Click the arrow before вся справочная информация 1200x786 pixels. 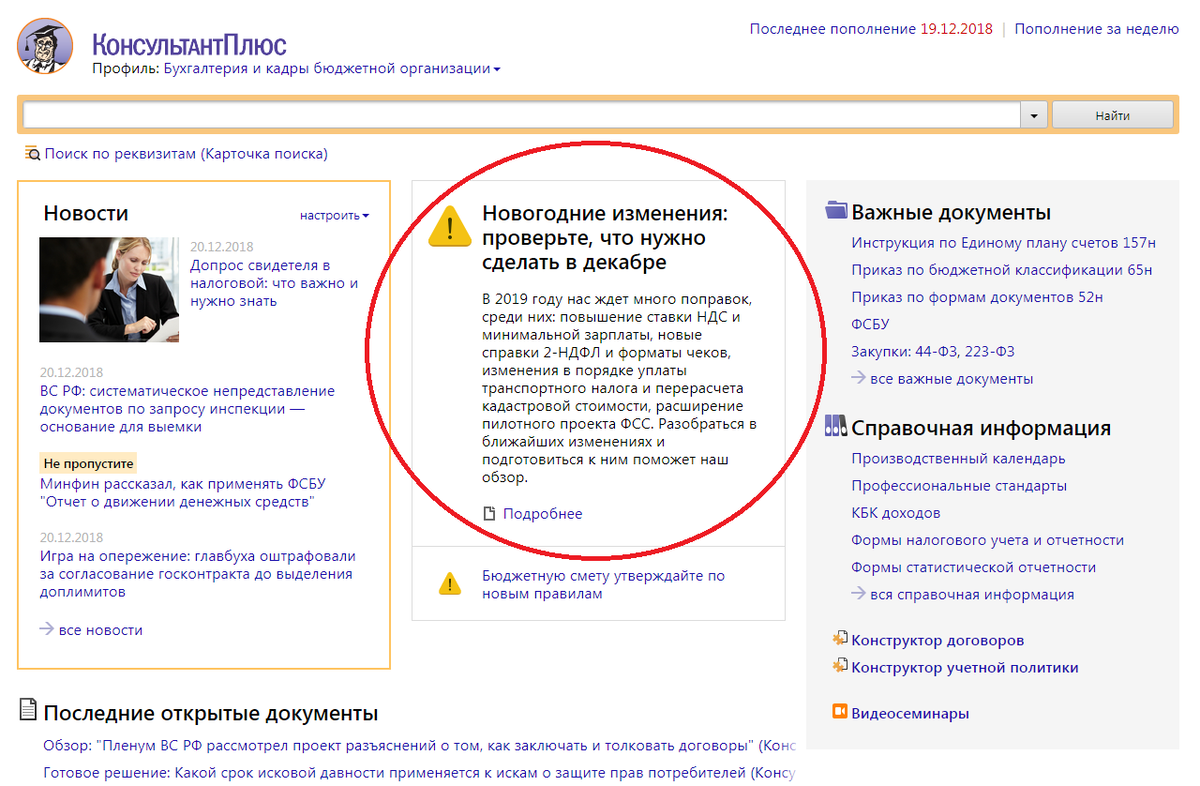coord(858,593)
